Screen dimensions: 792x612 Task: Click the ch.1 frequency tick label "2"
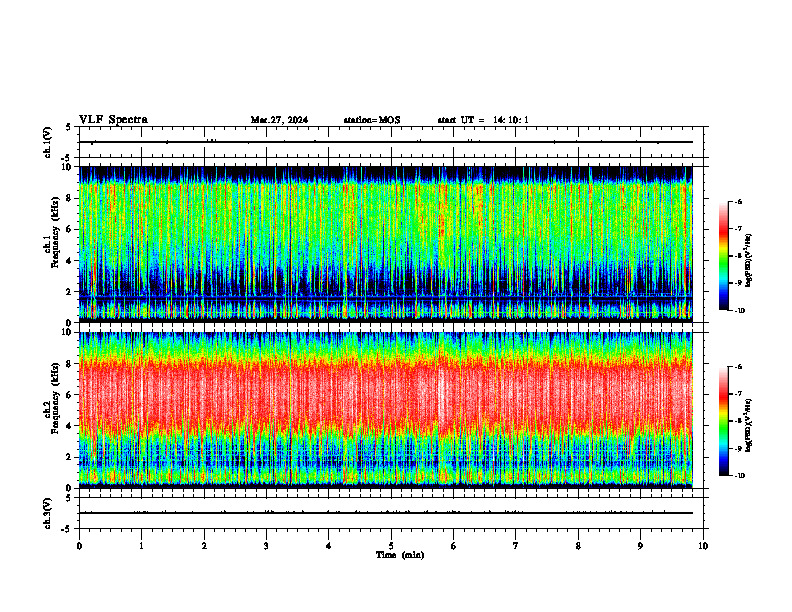[x=69, y=292]
